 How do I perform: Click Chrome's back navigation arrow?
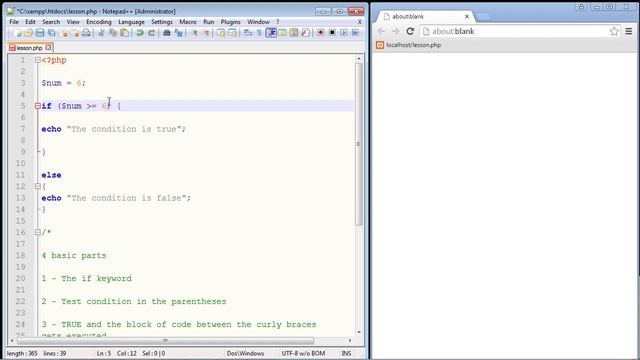point(381,31)
